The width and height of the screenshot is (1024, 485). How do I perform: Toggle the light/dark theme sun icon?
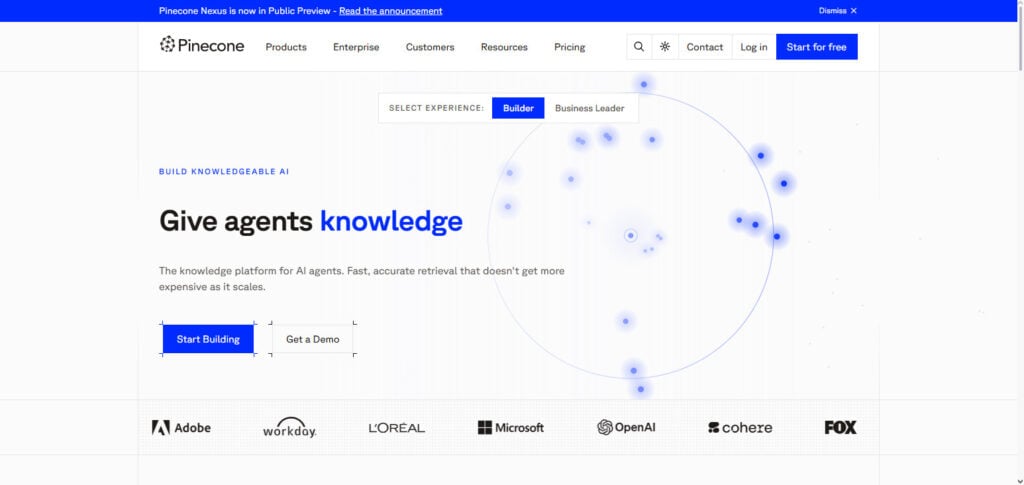(665, 47)
